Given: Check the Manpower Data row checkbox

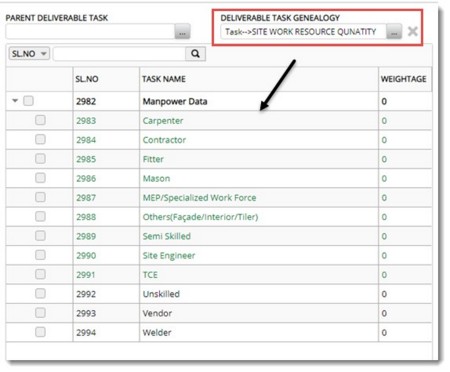Looking at the screenshot, I should tap(28, 101).
